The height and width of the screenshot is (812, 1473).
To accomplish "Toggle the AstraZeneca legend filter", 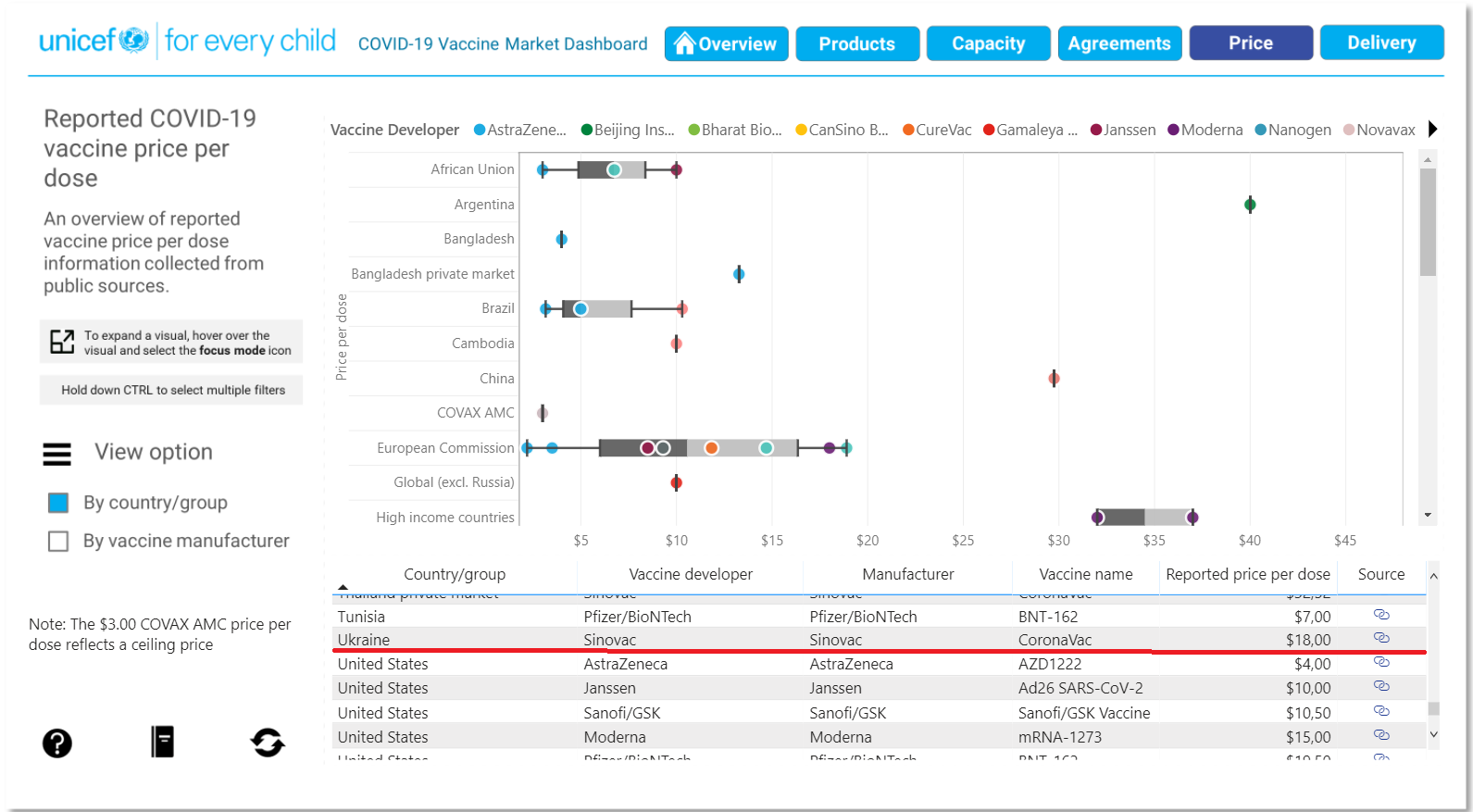I will [519, 130].
